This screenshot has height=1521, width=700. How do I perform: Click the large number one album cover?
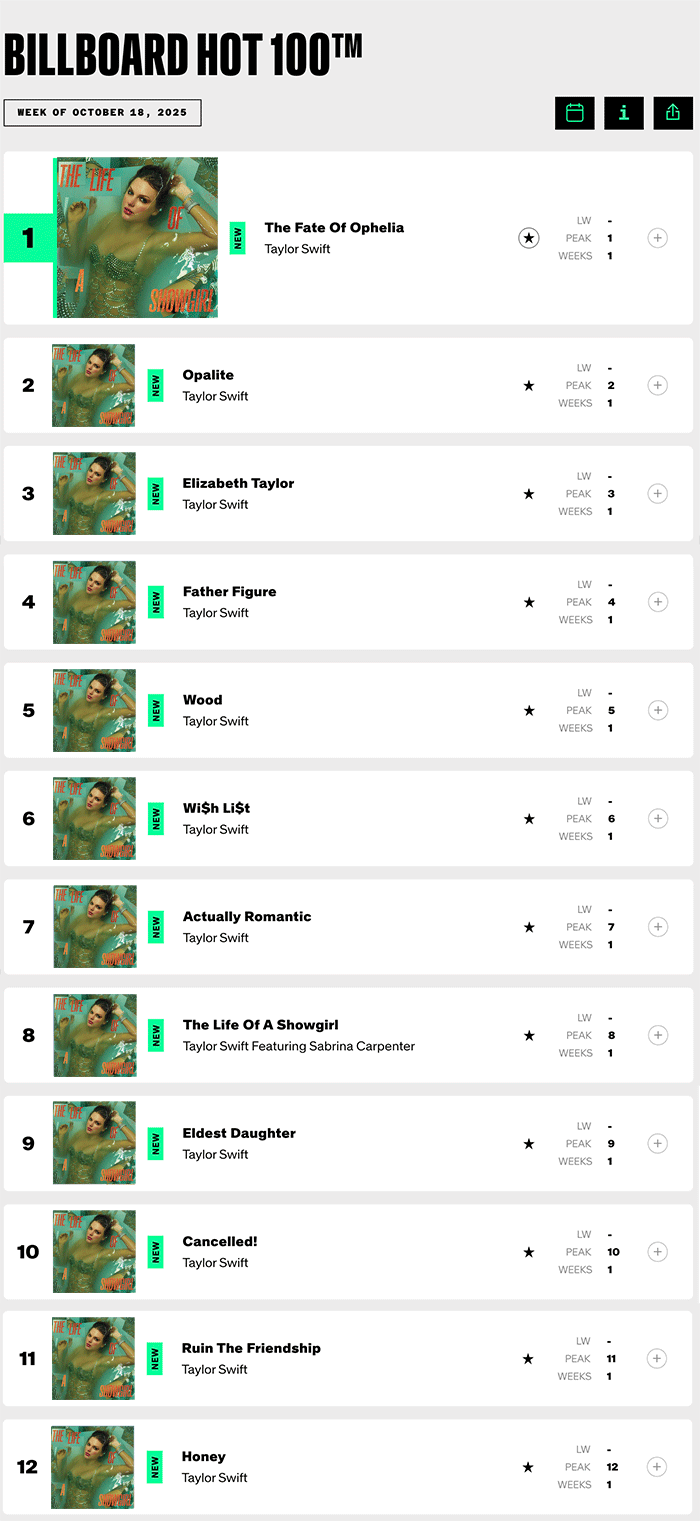click(x=137, y=238)
